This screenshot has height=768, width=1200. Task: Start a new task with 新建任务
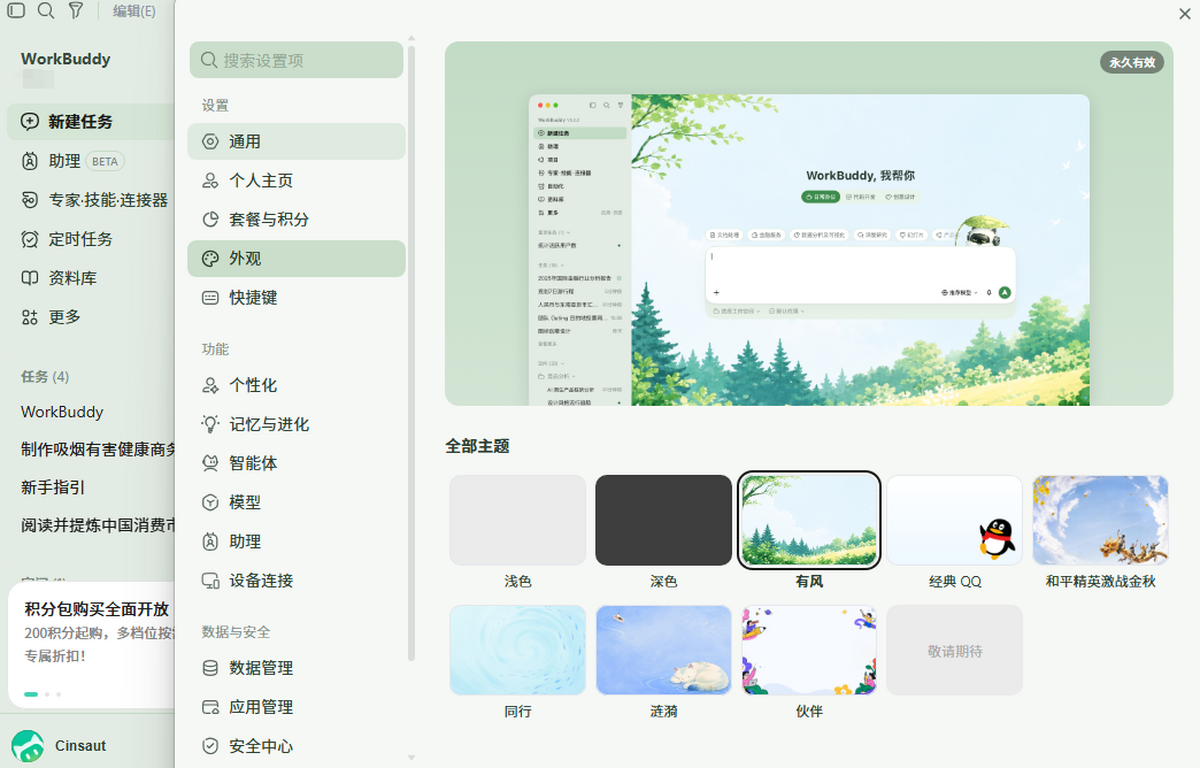pyautogui.click(x=91, y=121)
